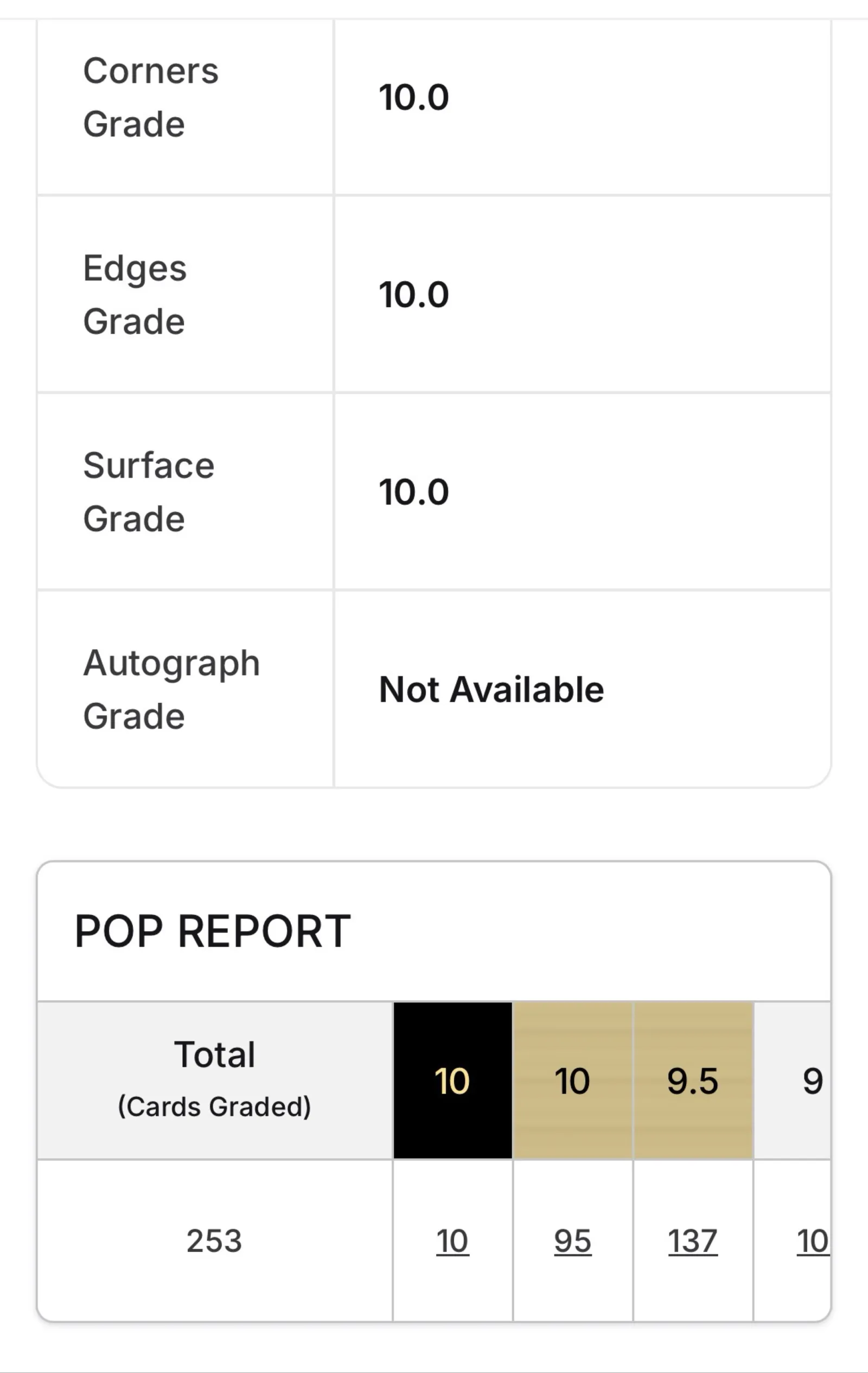Click the Edges Grade label

(135, 294)
